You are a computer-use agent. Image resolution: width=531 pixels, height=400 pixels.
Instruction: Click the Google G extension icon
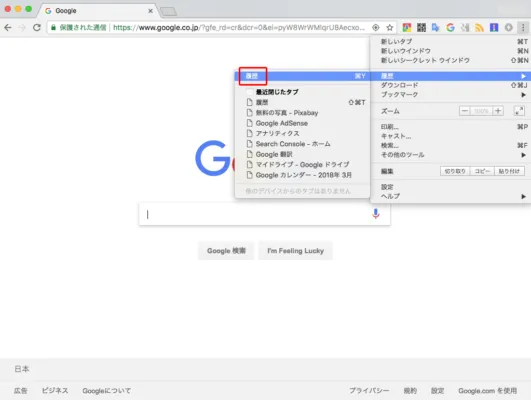click(x=450, y=27)
